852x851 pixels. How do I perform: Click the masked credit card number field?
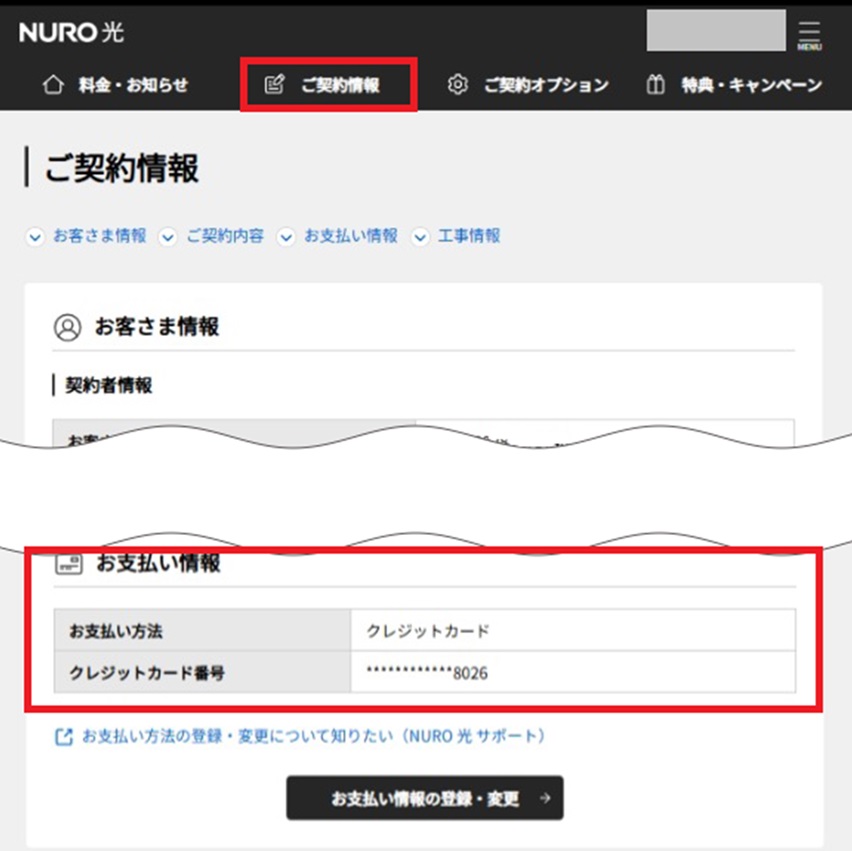coord(428,673)
